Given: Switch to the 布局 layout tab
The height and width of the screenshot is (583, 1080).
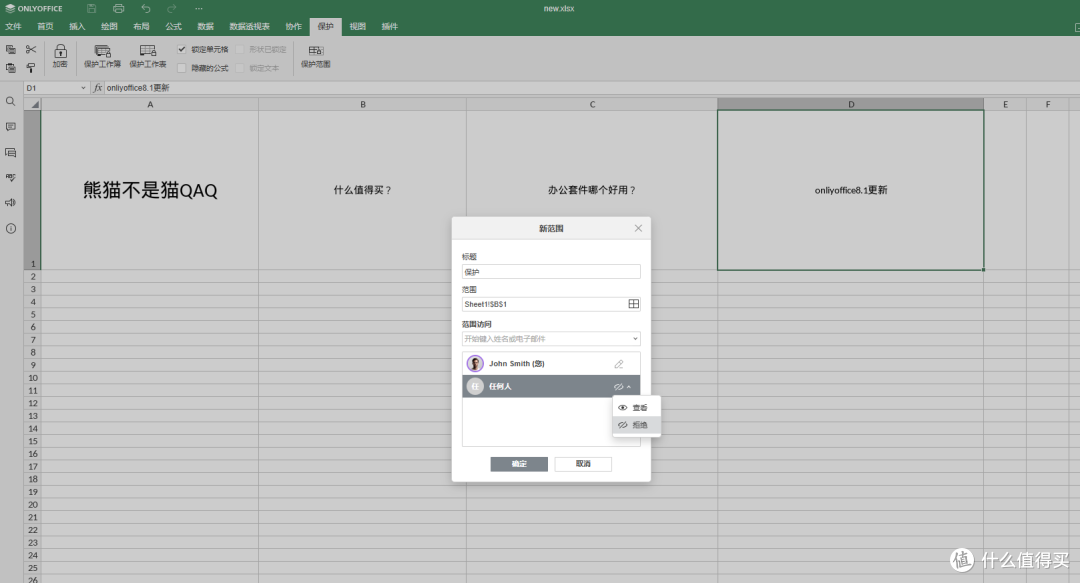Looking at the screenshot, I should pyautogui.click(x=141, y=26).
